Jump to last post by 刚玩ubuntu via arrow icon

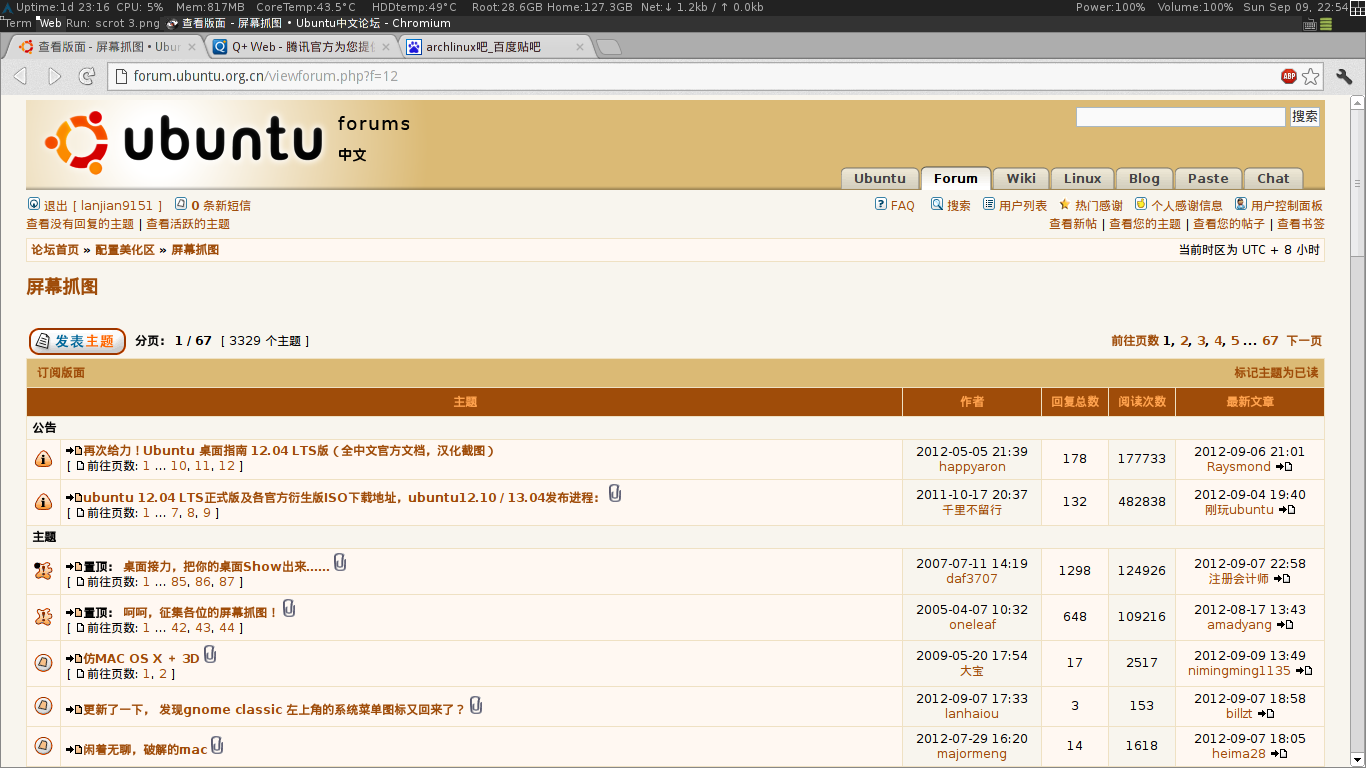tap(1287, 510)
